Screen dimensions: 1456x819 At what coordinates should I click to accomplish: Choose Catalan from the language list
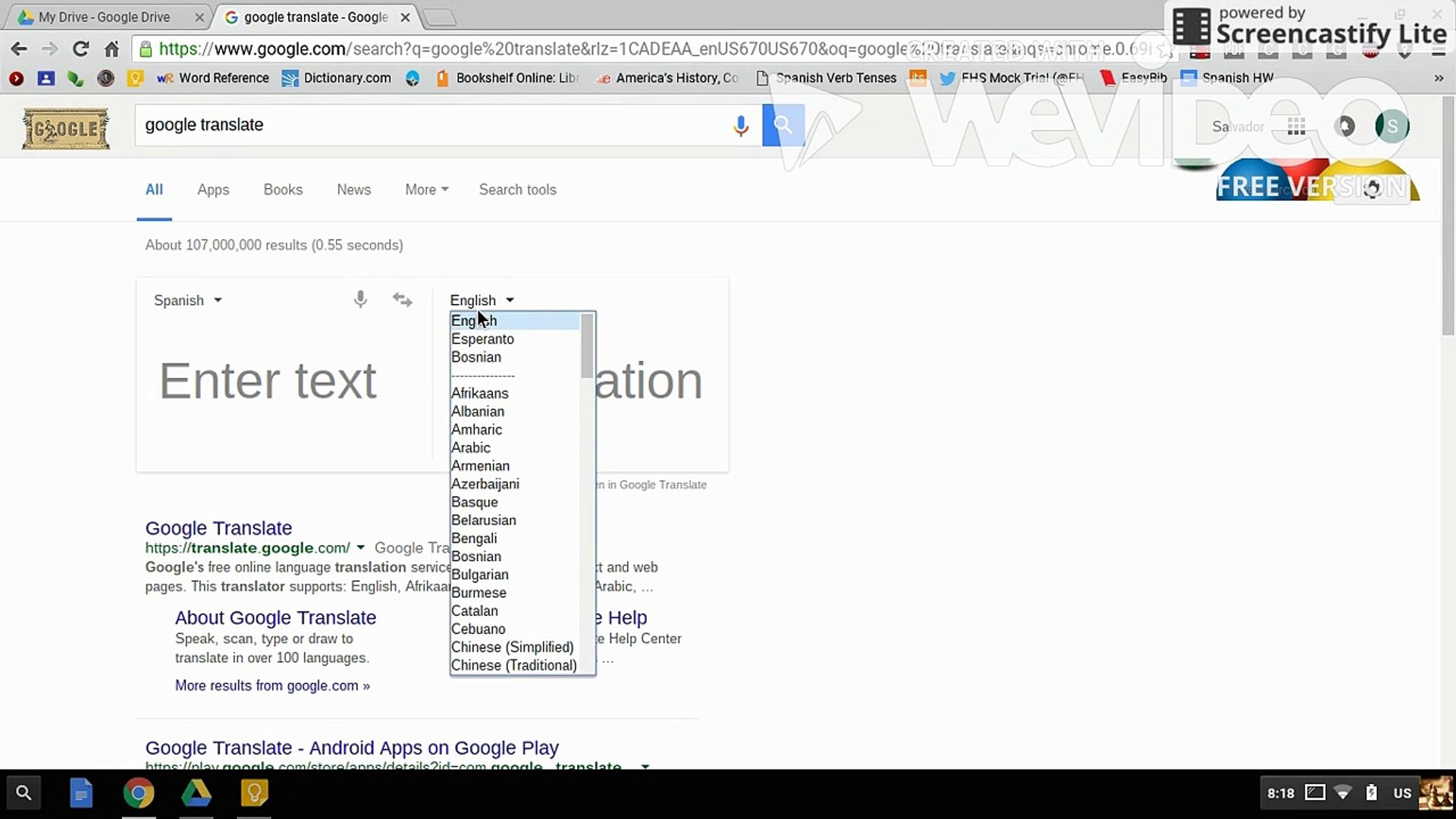pyautogui.click(x=515, y=611)
